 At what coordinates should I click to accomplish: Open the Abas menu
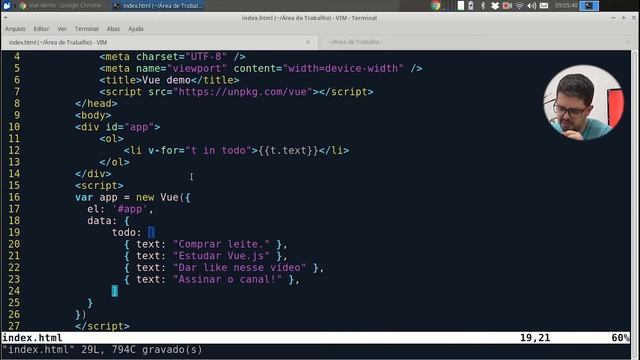113,29
